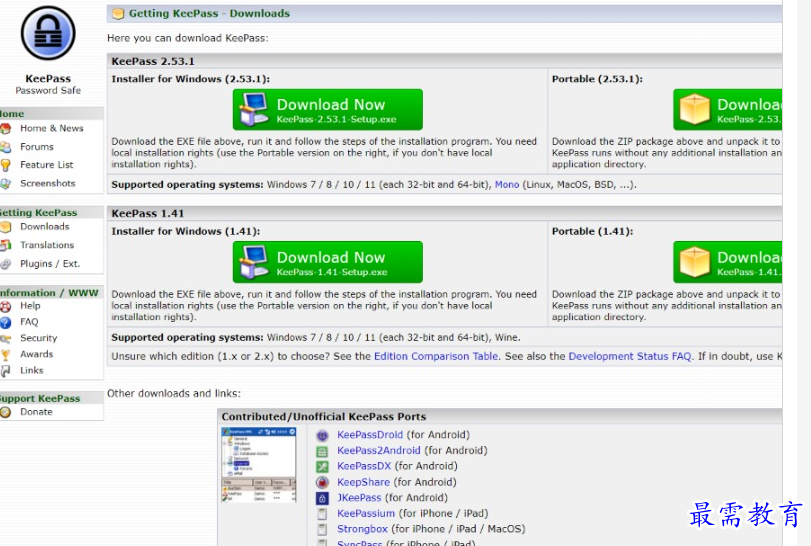The image size is (811, 546).
Task: Open KeePassium link
Action: click(366, 513)
